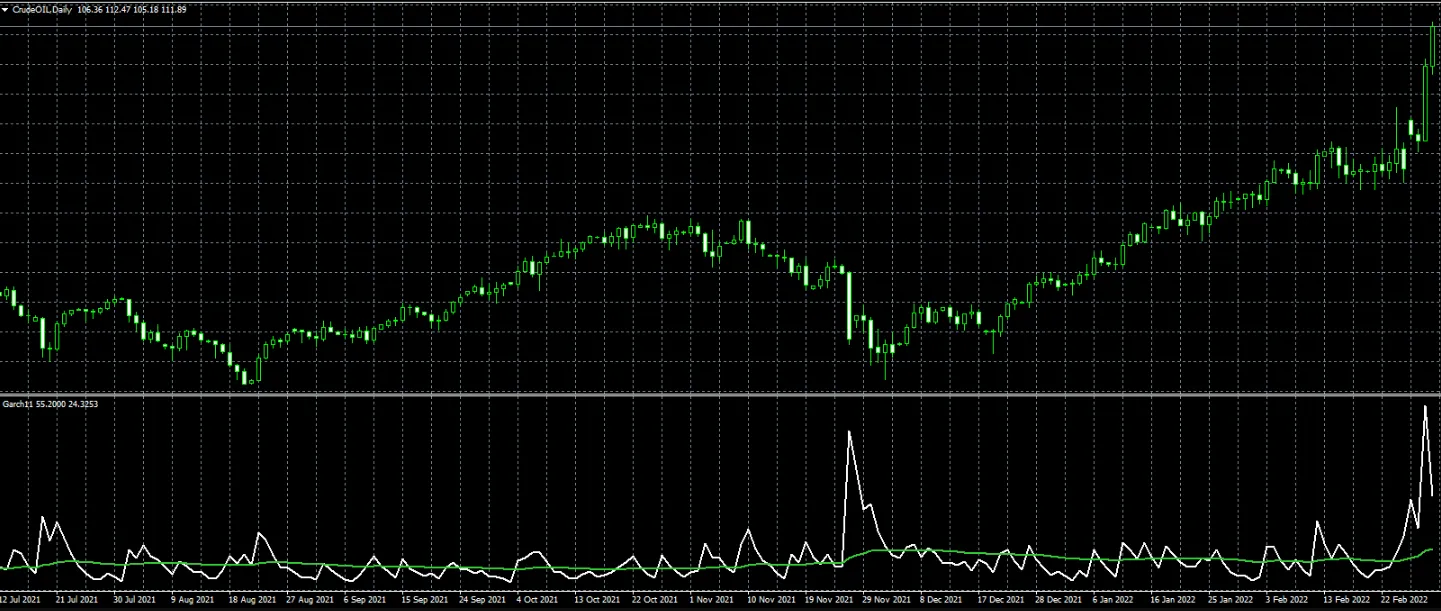
Task: Click the Garch11 spike peak in late November
Action: (849, 432)
